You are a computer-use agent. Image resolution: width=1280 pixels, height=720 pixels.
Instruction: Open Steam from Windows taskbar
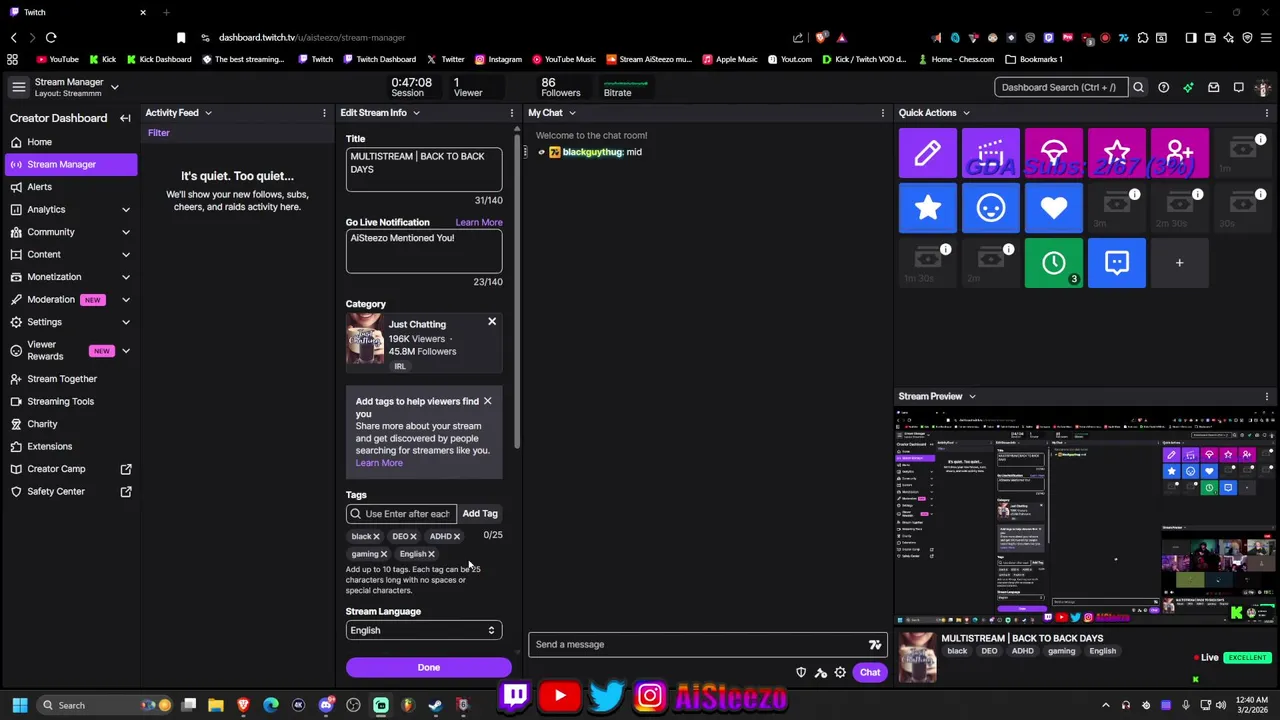[435, 705]
